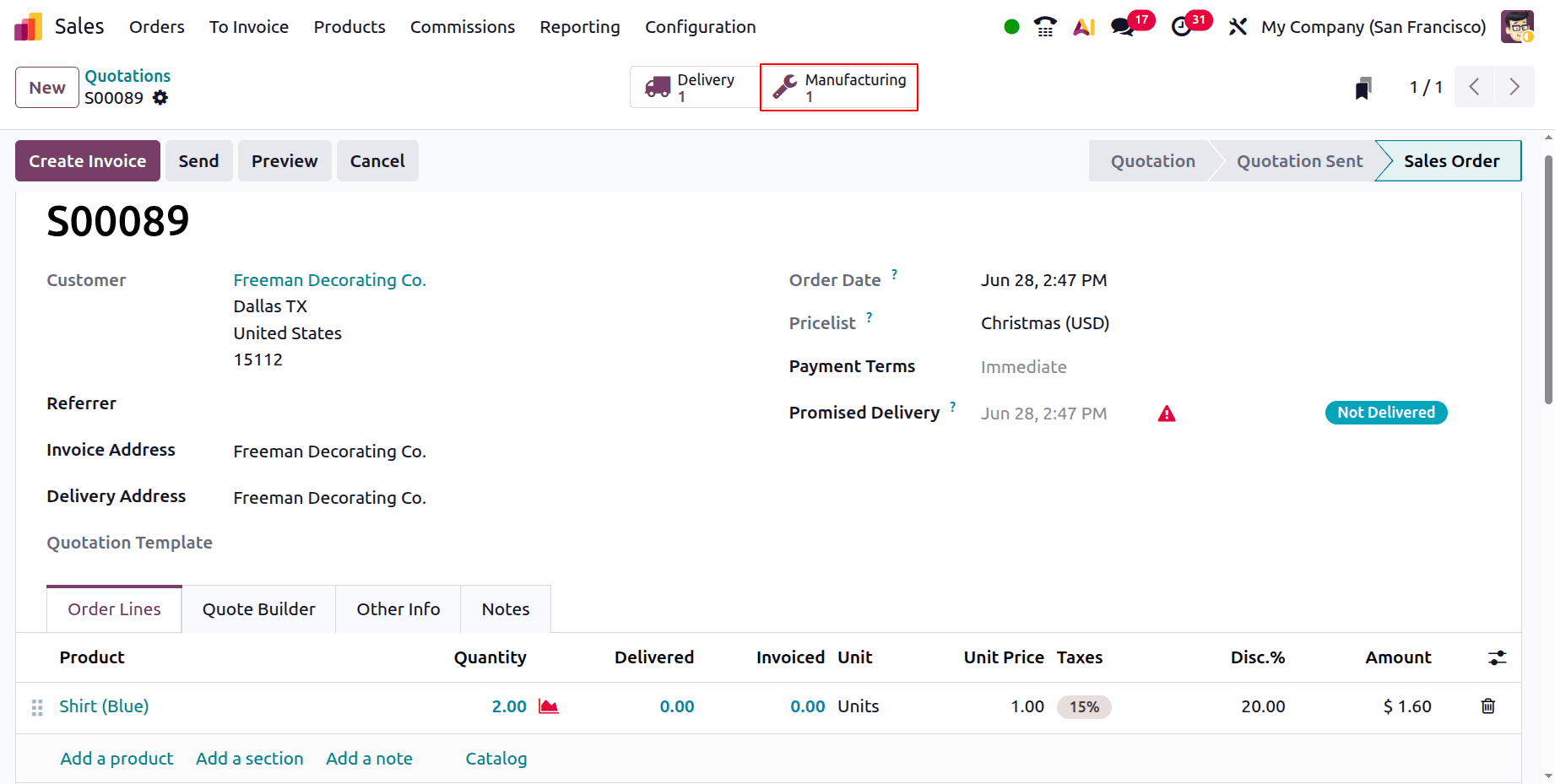Open the To Invoice menu
This screenshot has height=784, width=1555.
[x=249, y=27]
